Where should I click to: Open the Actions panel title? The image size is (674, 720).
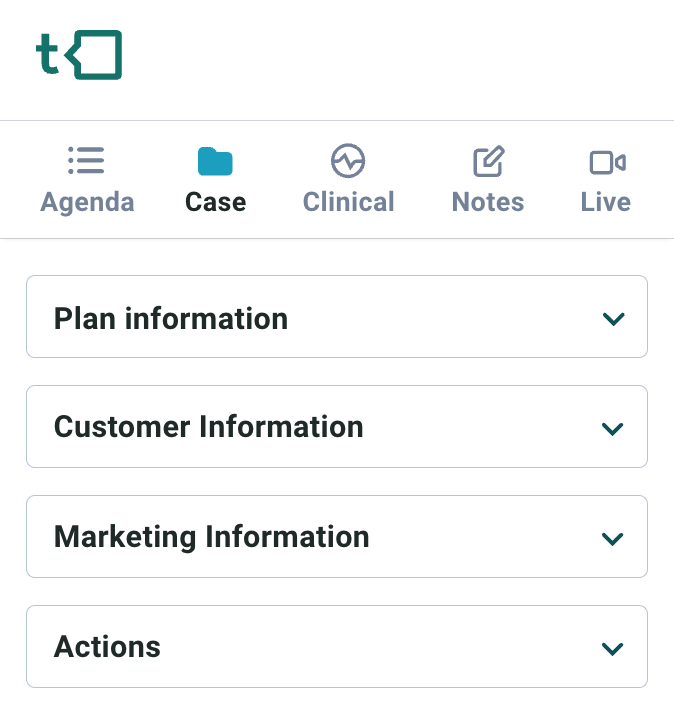107,647
